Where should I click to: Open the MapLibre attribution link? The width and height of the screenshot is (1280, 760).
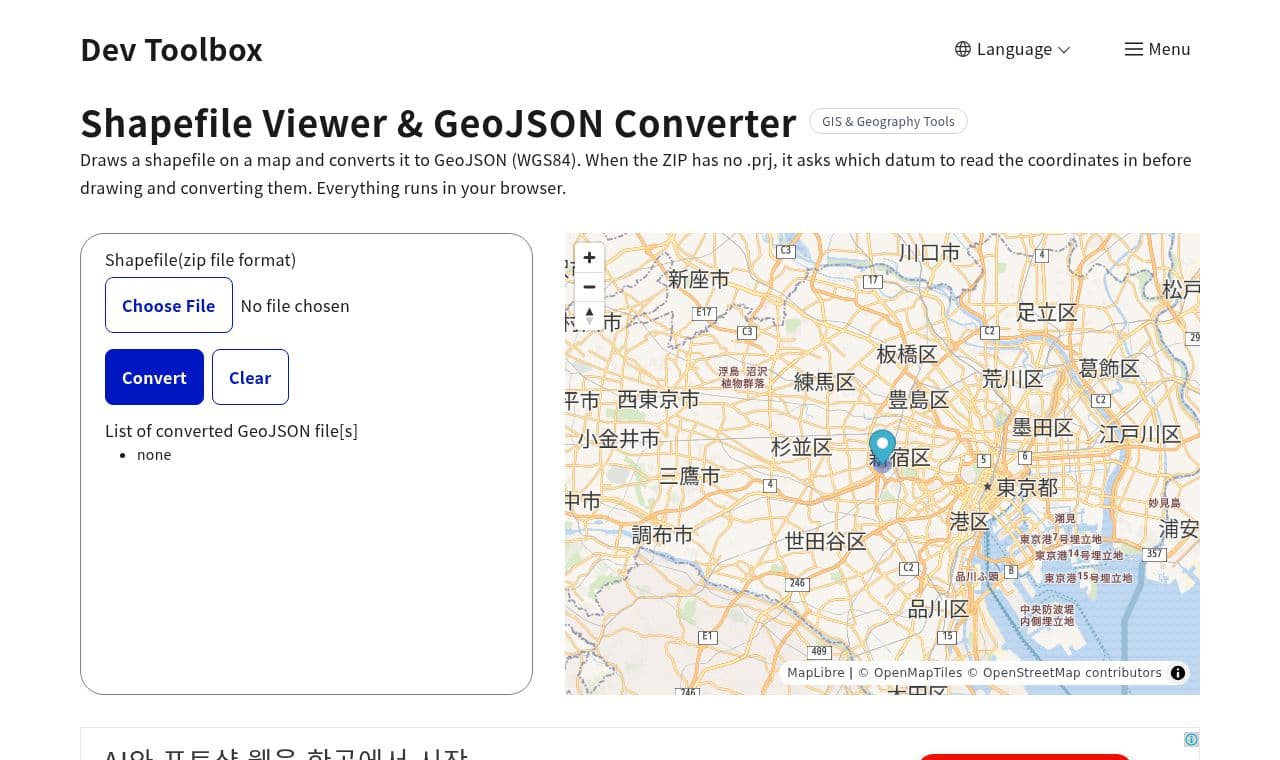816,673
